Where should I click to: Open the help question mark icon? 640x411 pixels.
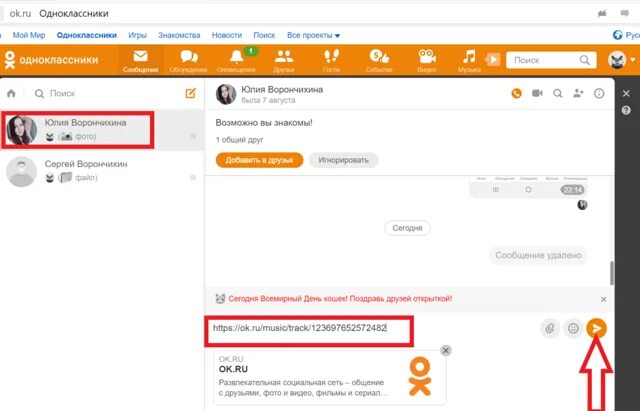626,110
